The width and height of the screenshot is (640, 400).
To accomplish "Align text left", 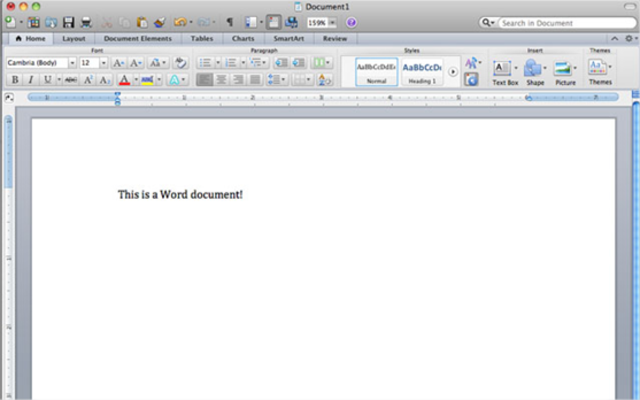I will tap(204, 79).
